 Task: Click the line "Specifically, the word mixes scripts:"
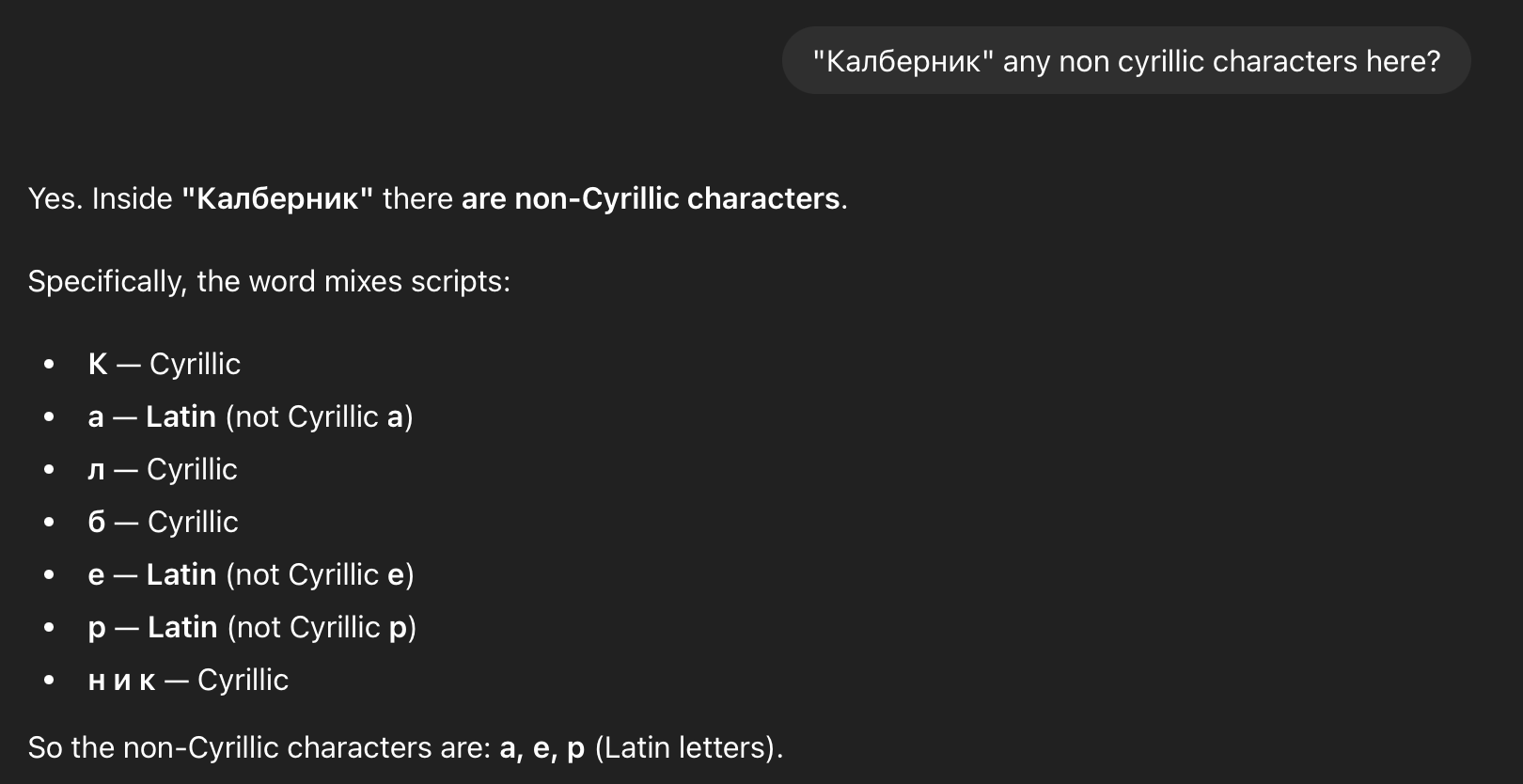click(x=269, y=281)
